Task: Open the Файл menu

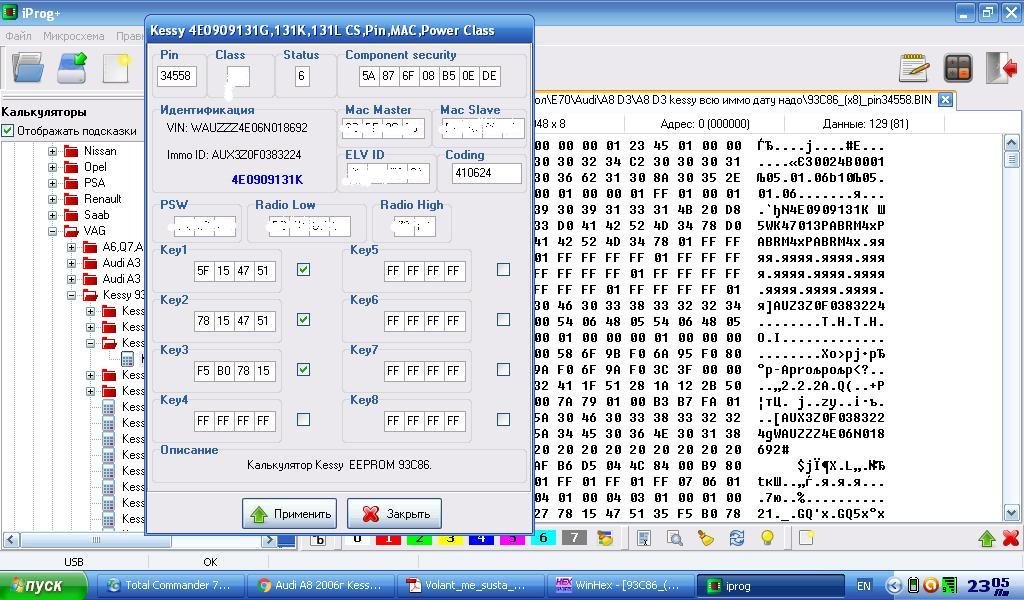Action: [x=18, y=36]
